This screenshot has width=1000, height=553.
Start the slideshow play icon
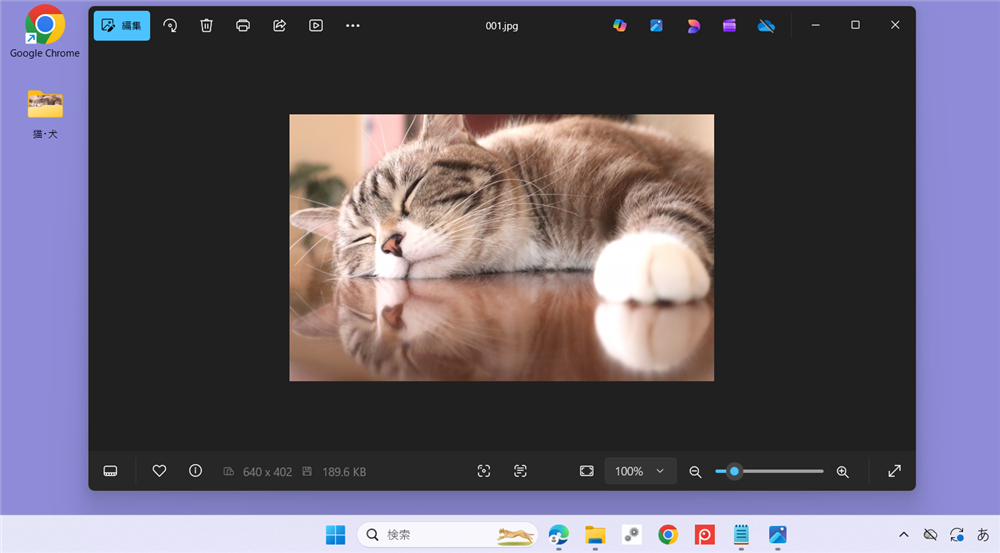coord(316,26)
